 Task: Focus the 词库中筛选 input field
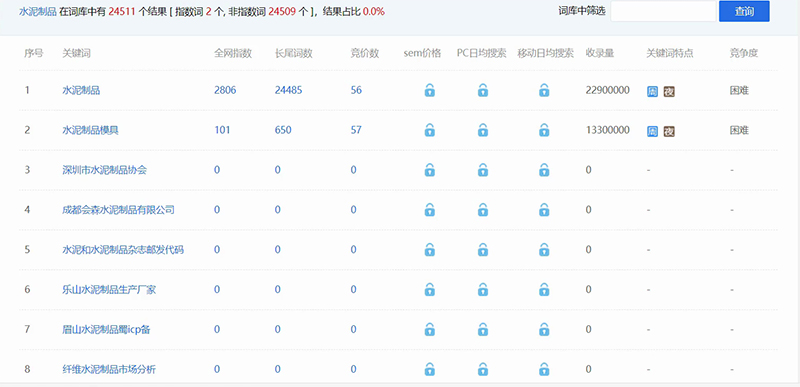click(663, 11)
